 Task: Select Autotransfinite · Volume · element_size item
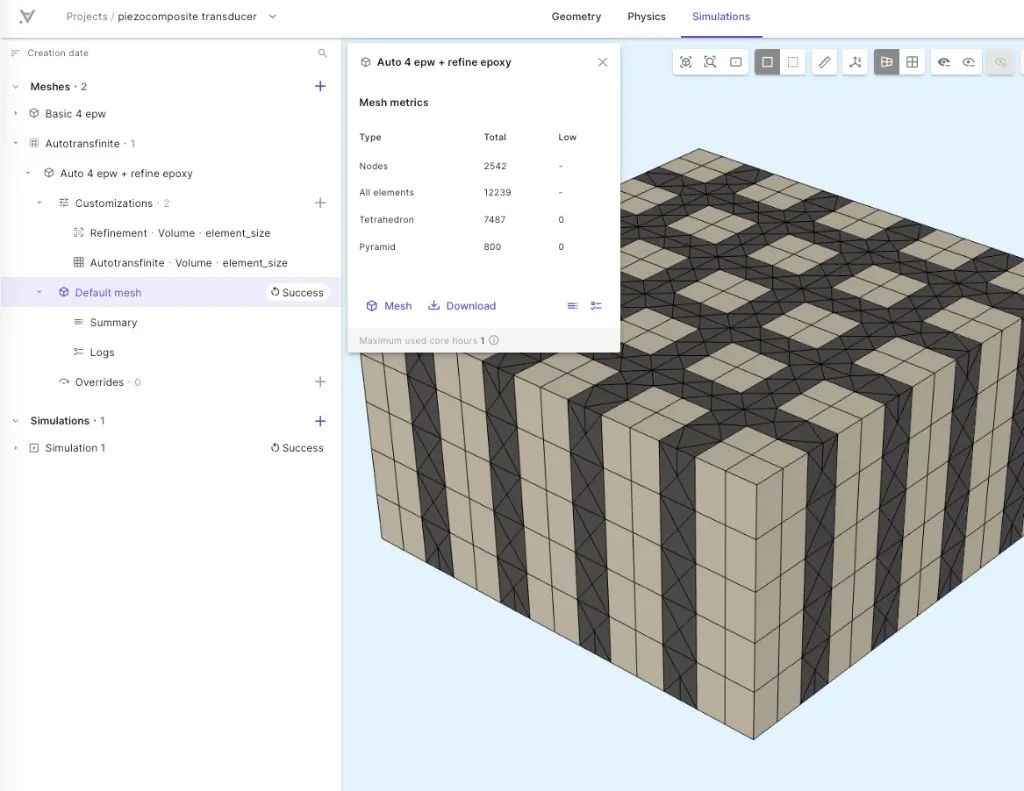coord(189,263)
